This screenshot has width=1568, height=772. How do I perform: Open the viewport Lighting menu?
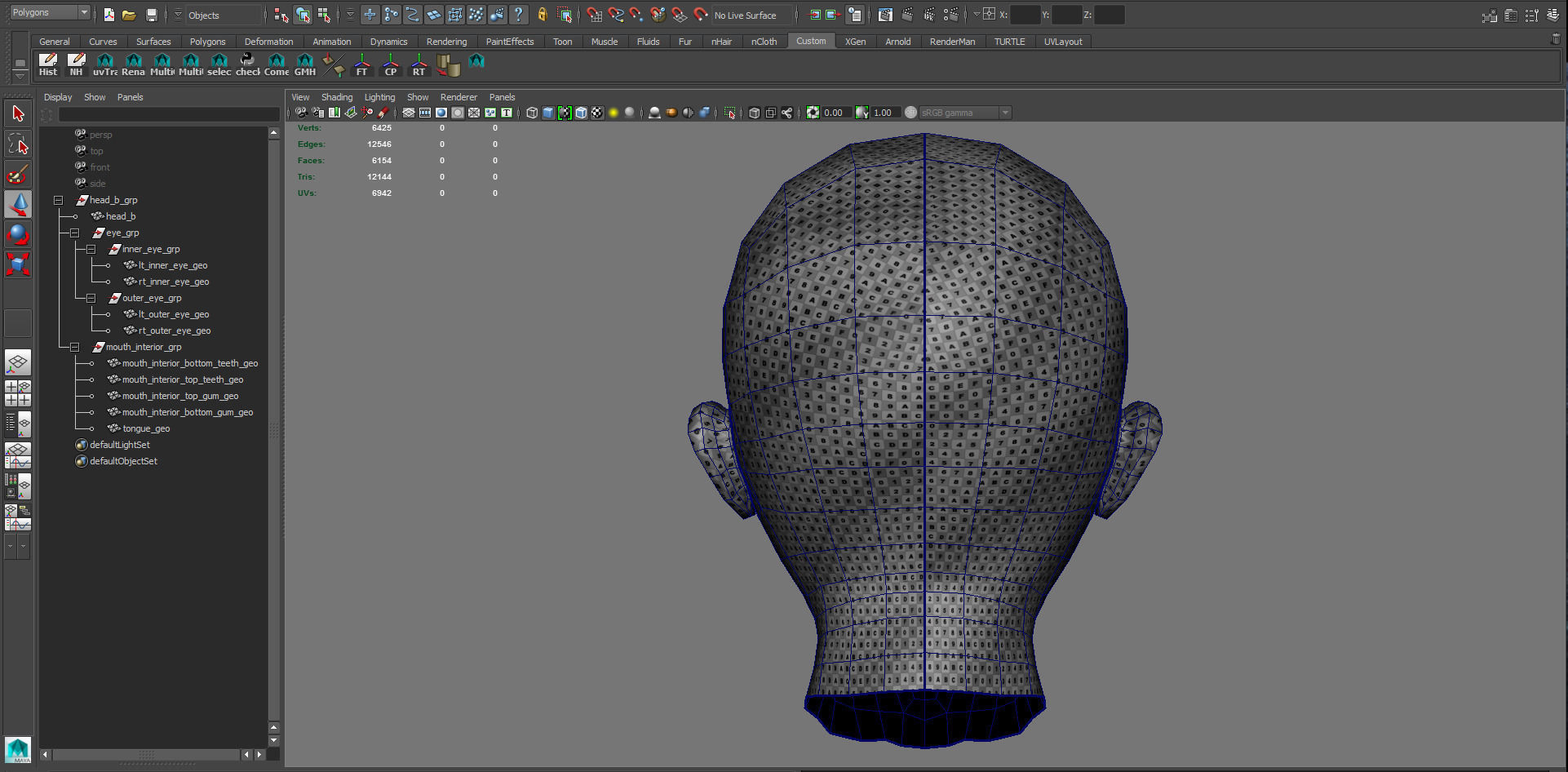coord(379,97)
